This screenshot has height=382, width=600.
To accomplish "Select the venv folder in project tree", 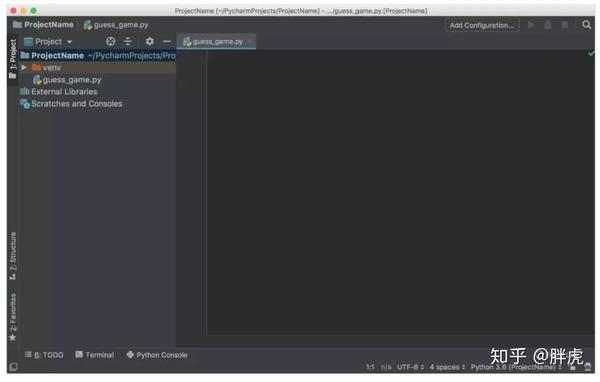I will pos(98,68).
